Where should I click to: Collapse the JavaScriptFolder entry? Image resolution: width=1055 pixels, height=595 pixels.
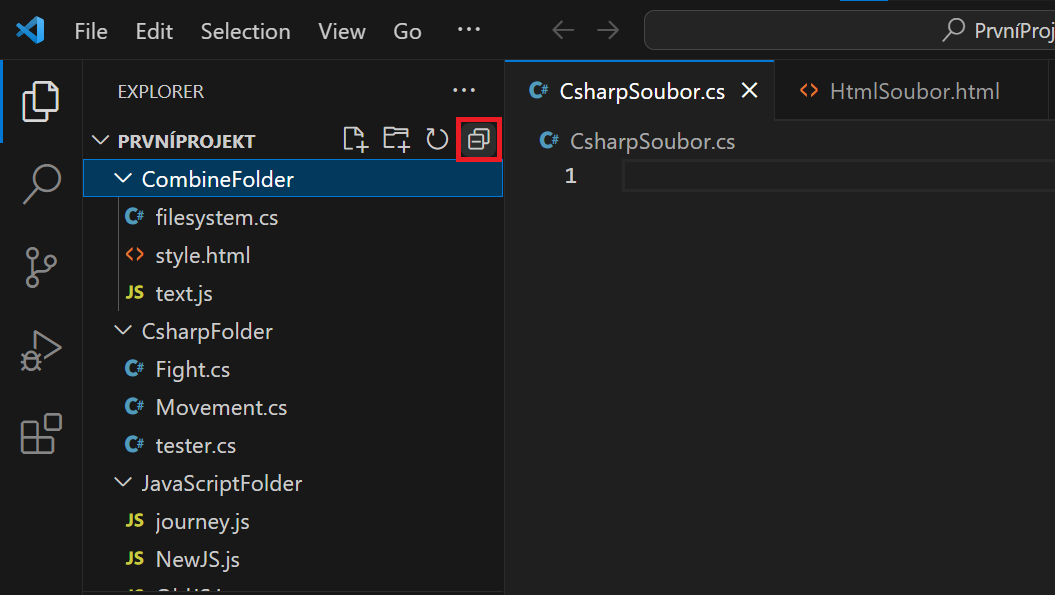122,483
